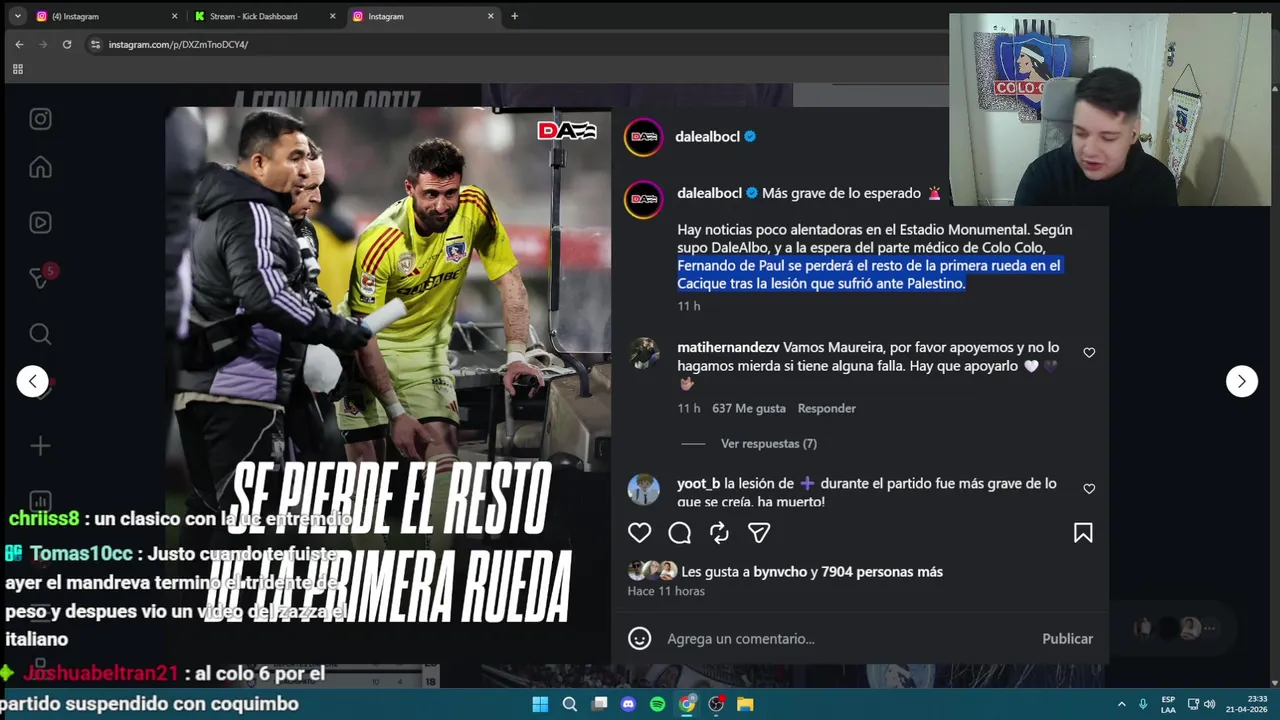Viewport: 1280px width, 720px height.
Task: Reply to matihernandezv's comment via Responder
Action: point(826,408)
